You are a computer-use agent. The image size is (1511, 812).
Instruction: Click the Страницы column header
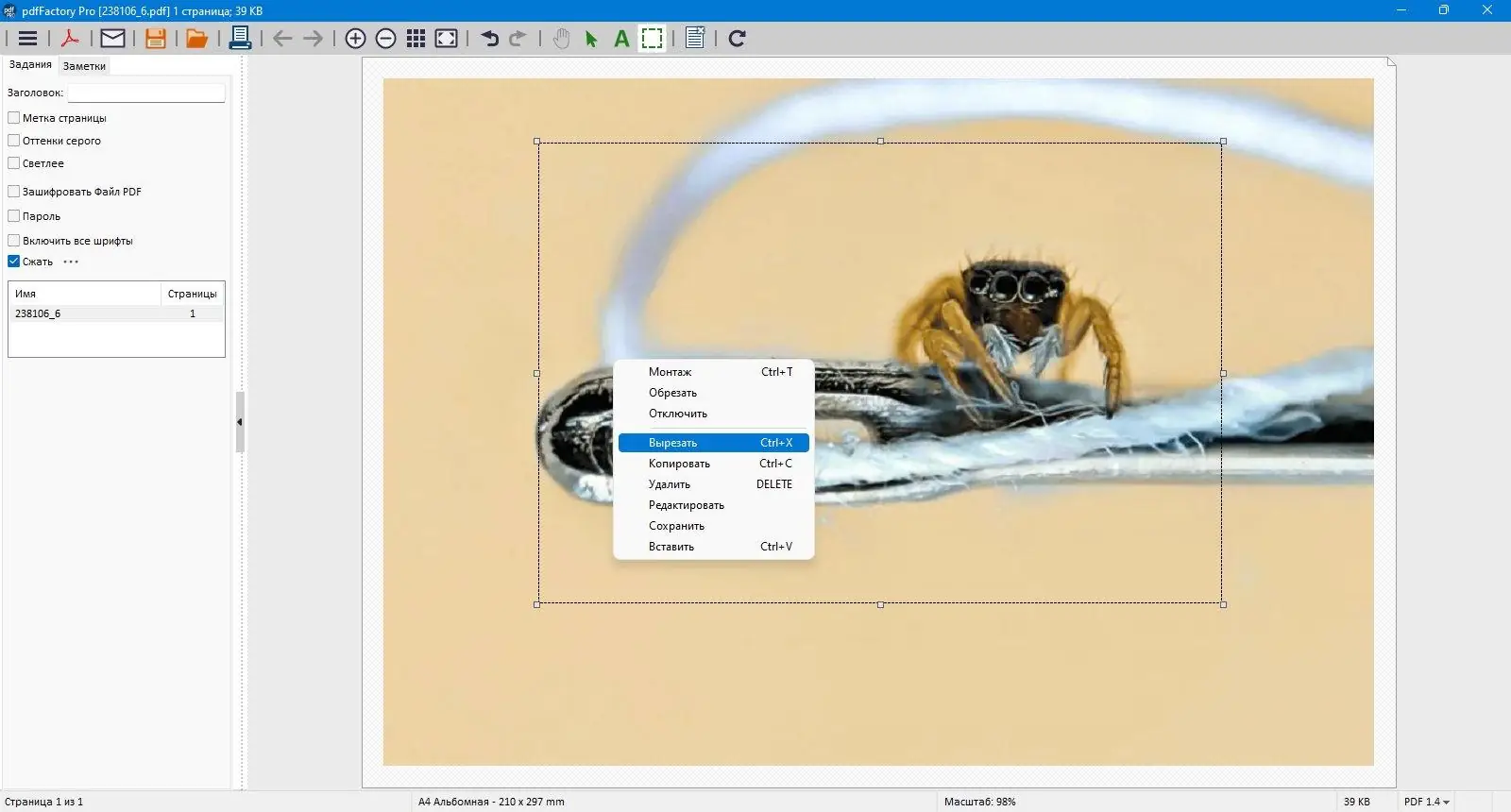point(193,294)
